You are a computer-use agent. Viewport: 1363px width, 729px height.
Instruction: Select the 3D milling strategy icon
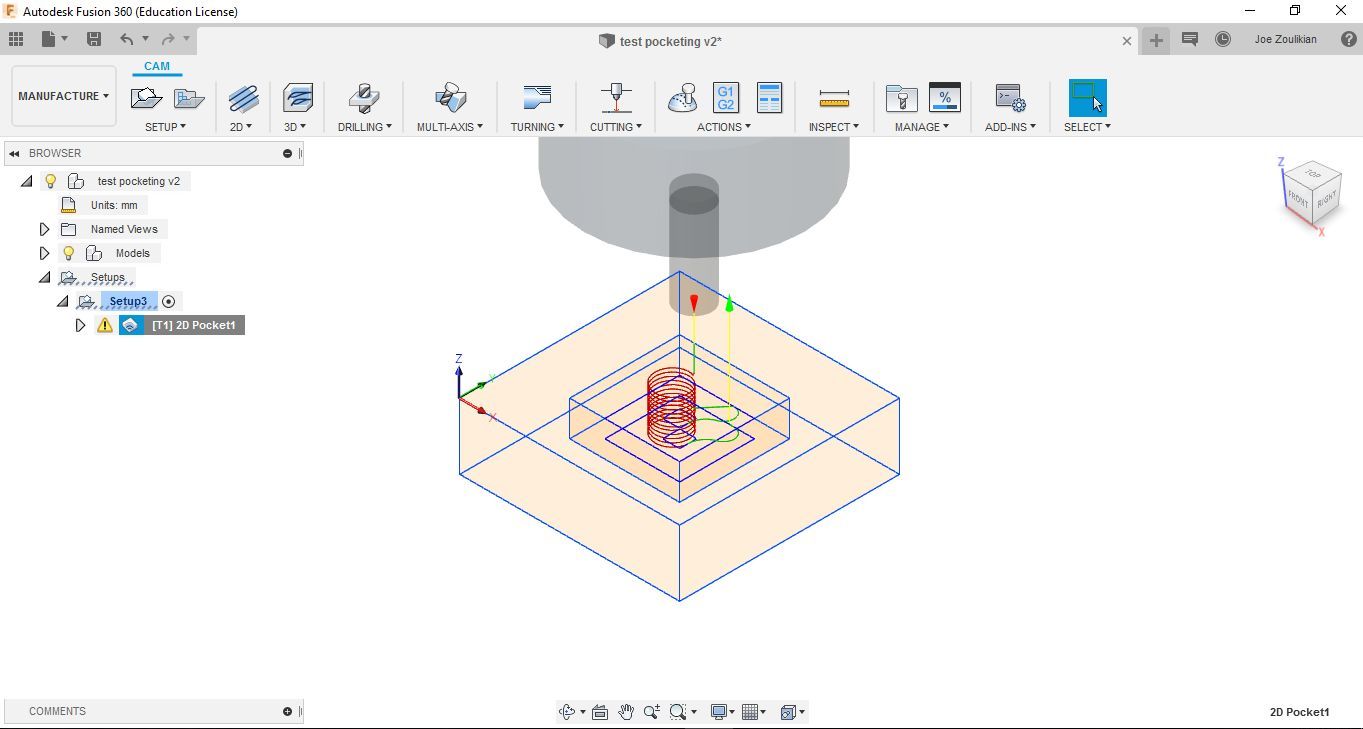pos(297,98)
